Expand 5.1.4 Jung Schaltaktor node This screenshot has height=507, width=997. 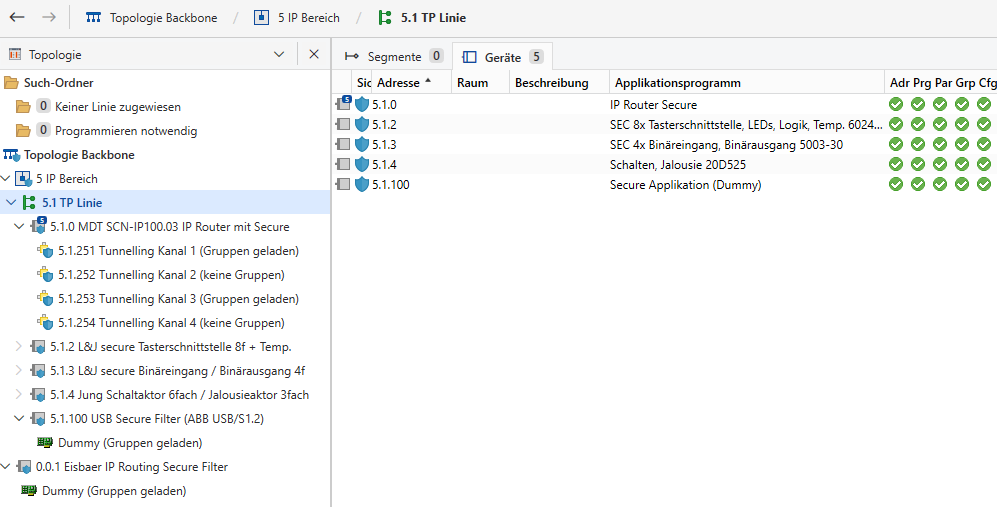pyautogui.click(x=19, y=394)
